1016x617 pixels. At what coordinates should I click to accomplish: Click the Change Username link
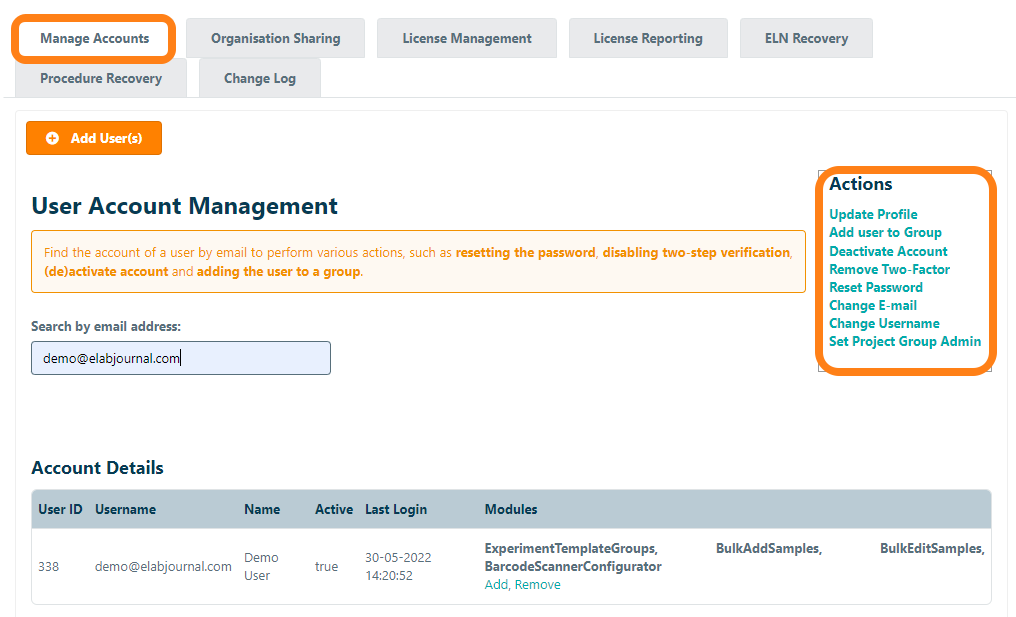[884, 323]
